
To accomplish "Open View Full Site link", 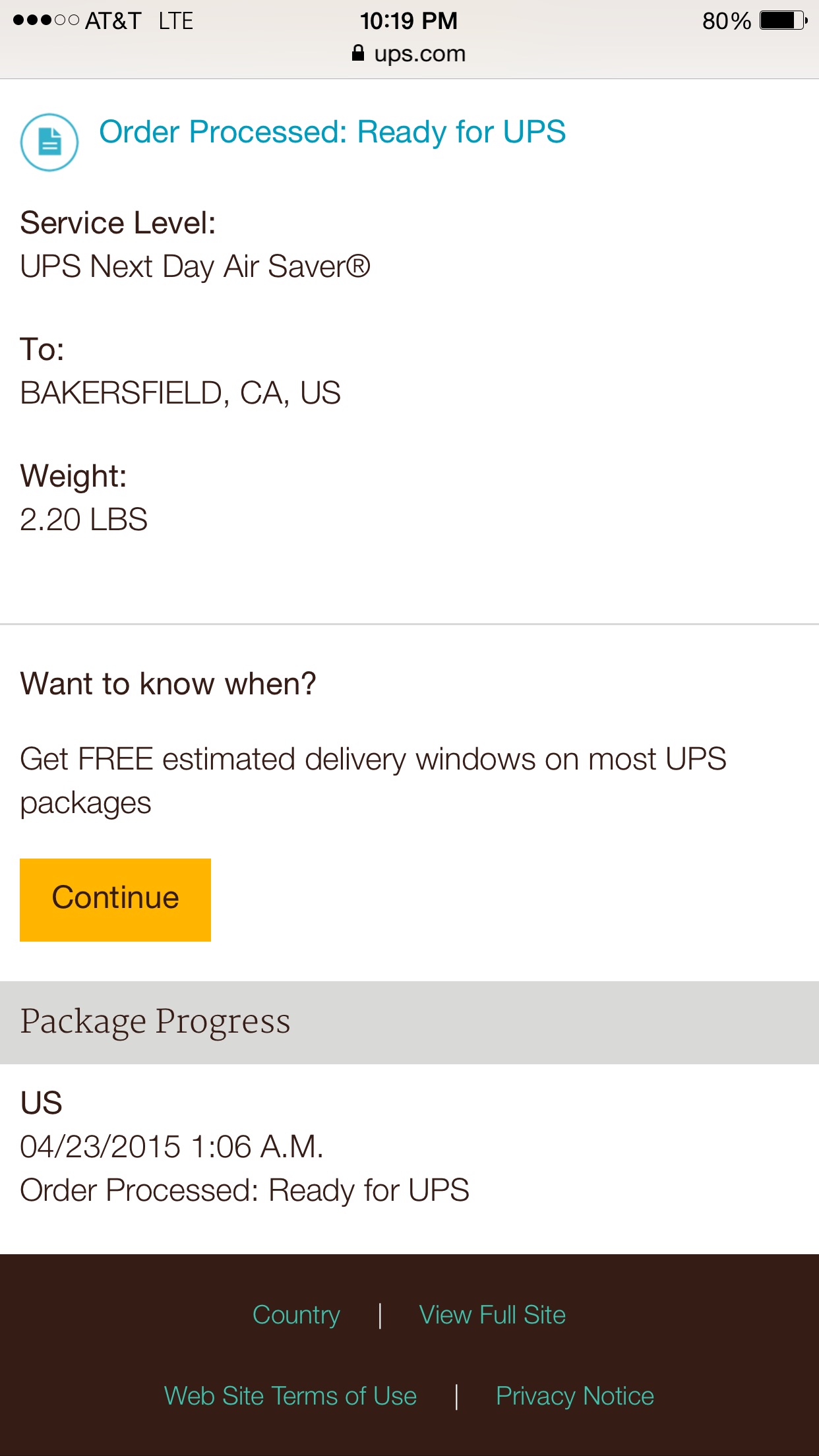I will 493,1315.
